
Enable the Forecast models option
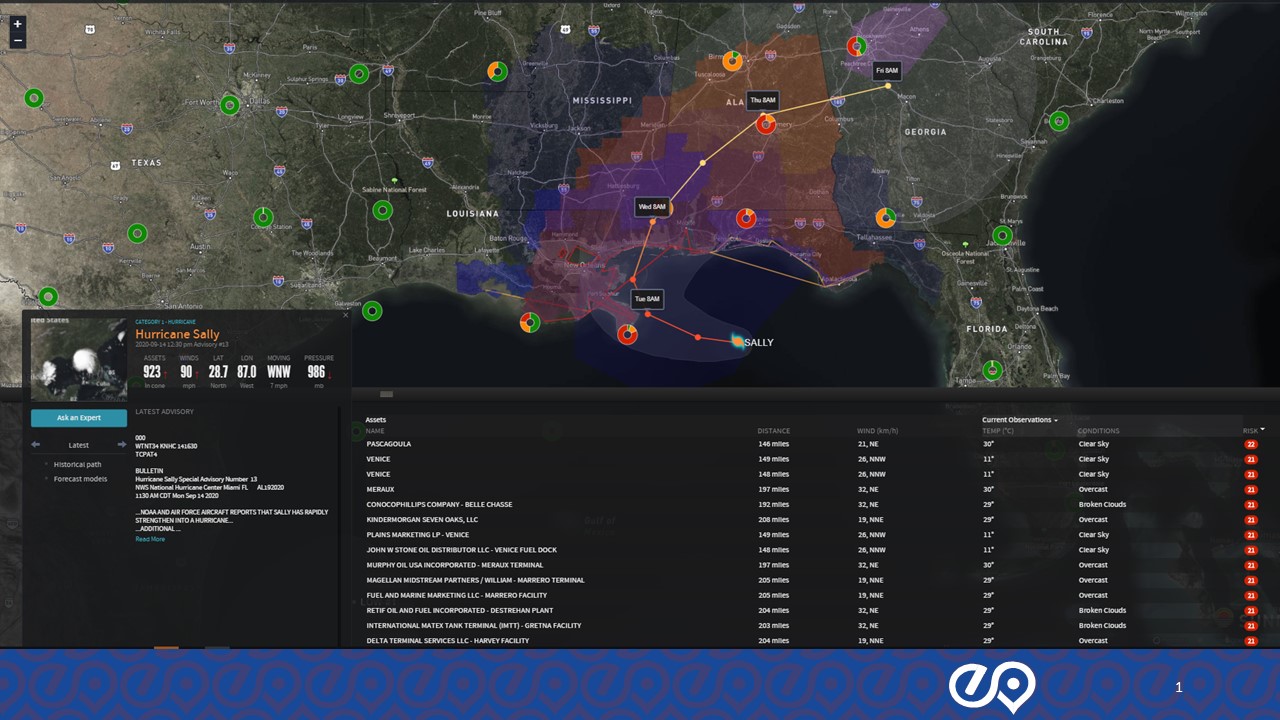pos(79,479)
